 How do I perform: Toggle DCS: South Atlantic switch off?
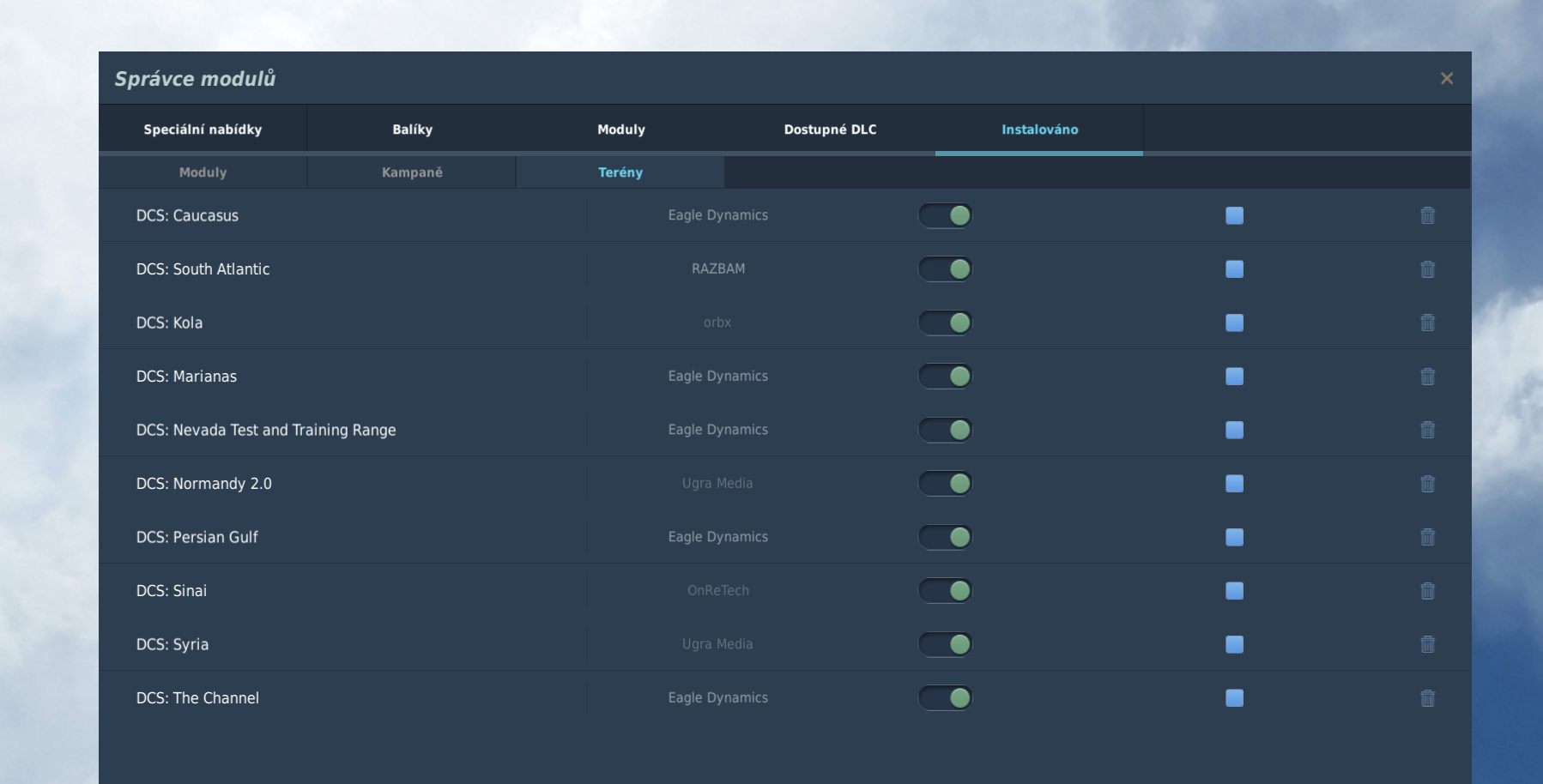click(945, 269)
